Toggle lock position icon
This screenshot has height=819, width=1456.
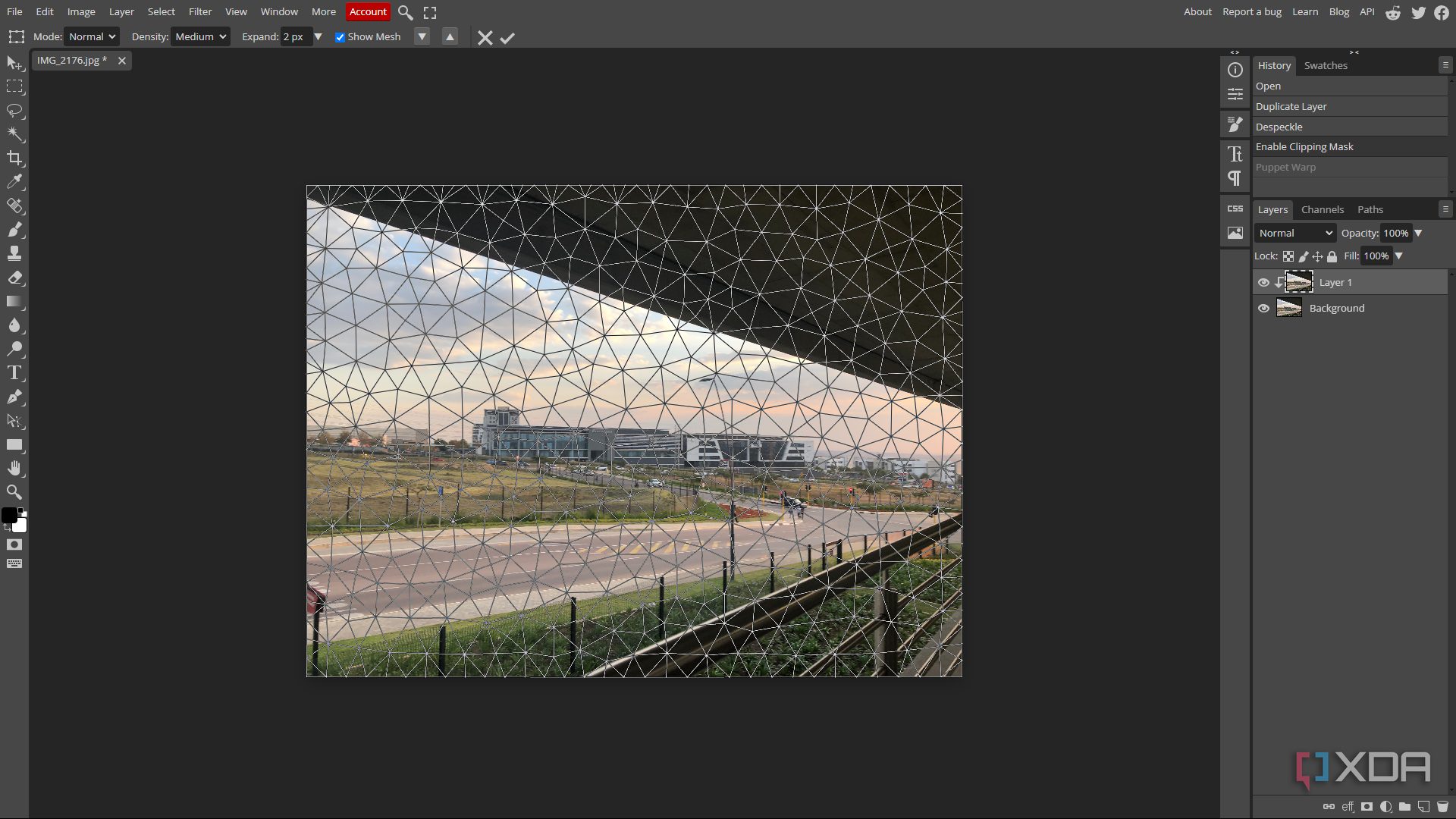click(x=1318, y=256)
